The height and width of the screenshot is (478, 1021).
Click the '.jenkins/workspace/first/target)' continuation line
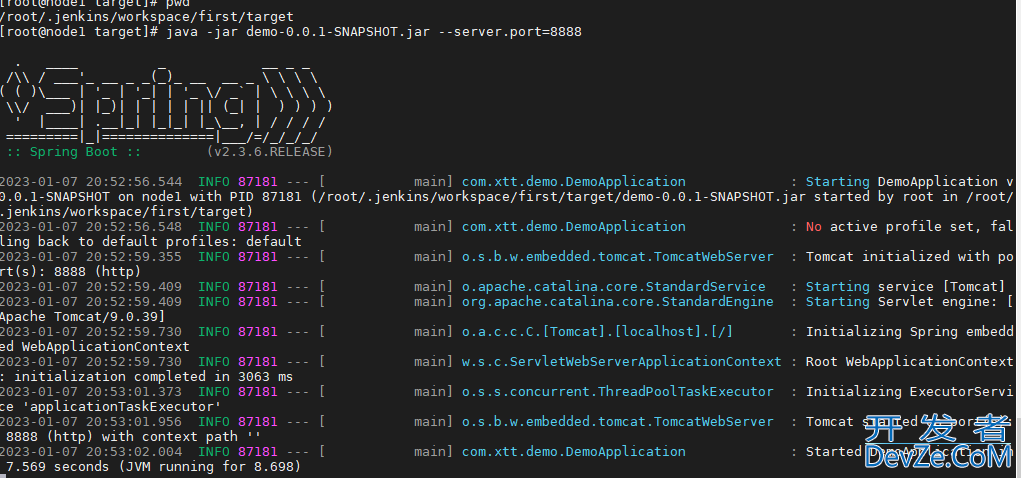[126, 212]
